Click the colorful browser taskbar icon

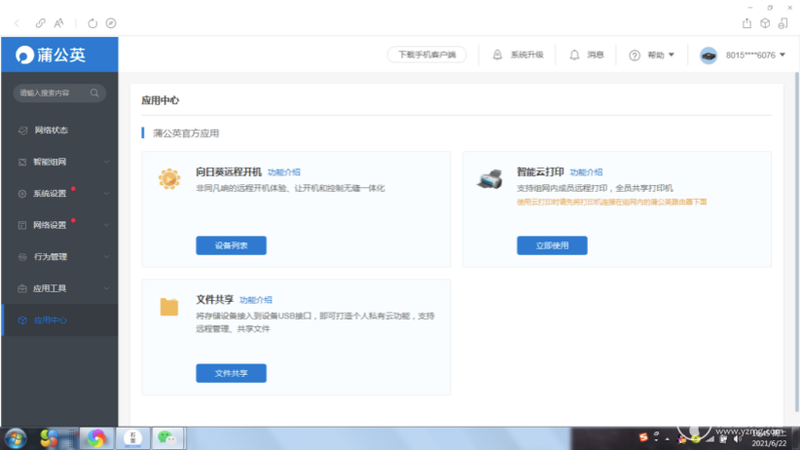[96, 438]
